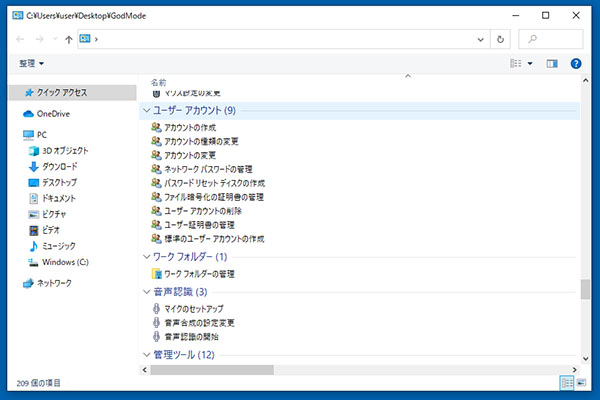600x400 pixels.
Task: Collapse the ワーク フォルダー group
Action: click(147, 257)
